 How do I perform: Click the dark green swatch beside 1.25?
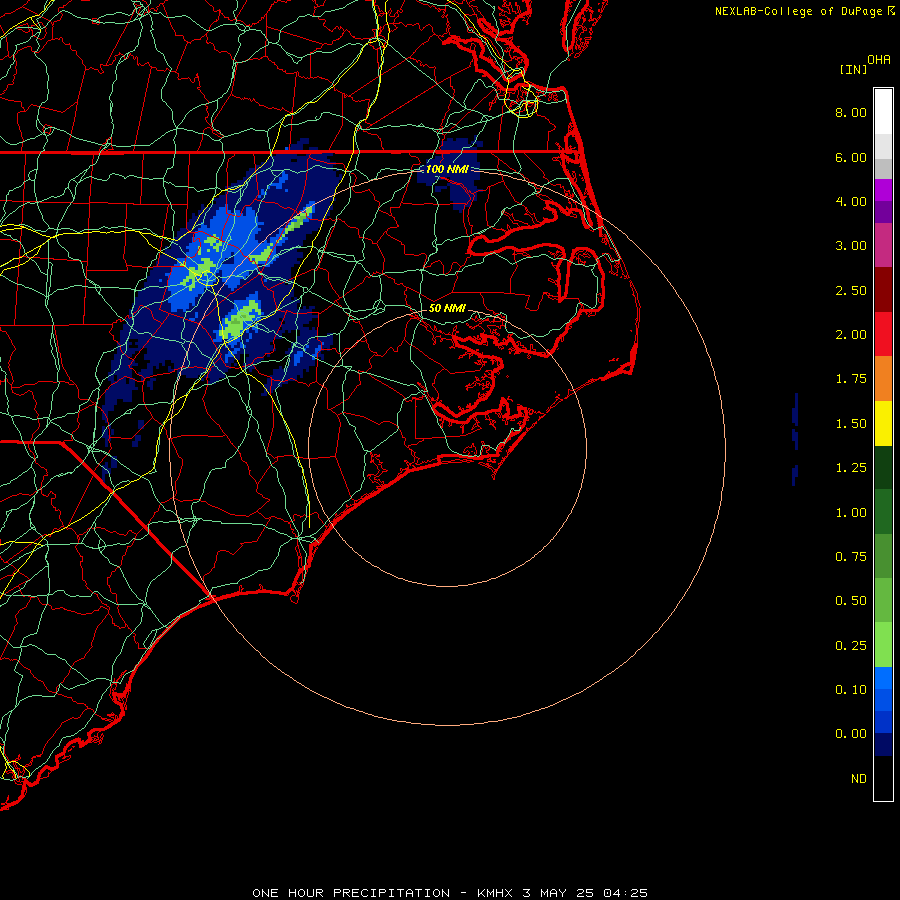click(883, 467)
